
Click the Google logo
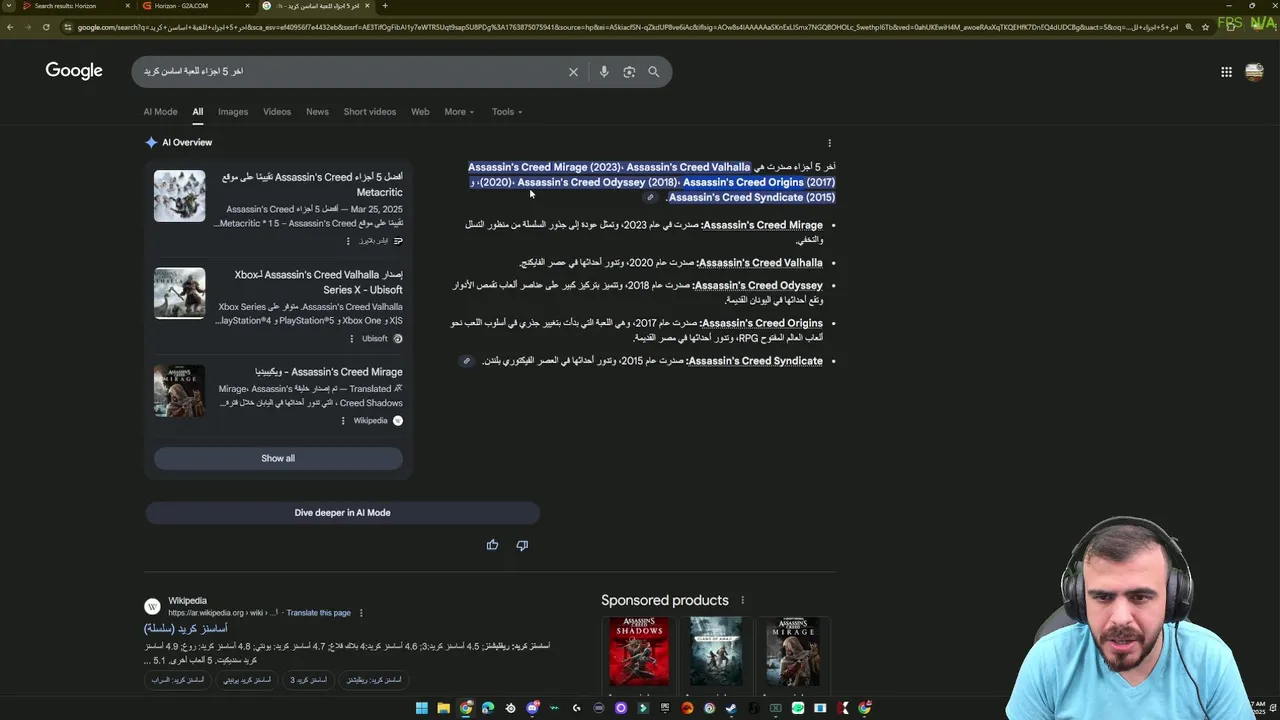pyautogui.click(x=74, y=71)
